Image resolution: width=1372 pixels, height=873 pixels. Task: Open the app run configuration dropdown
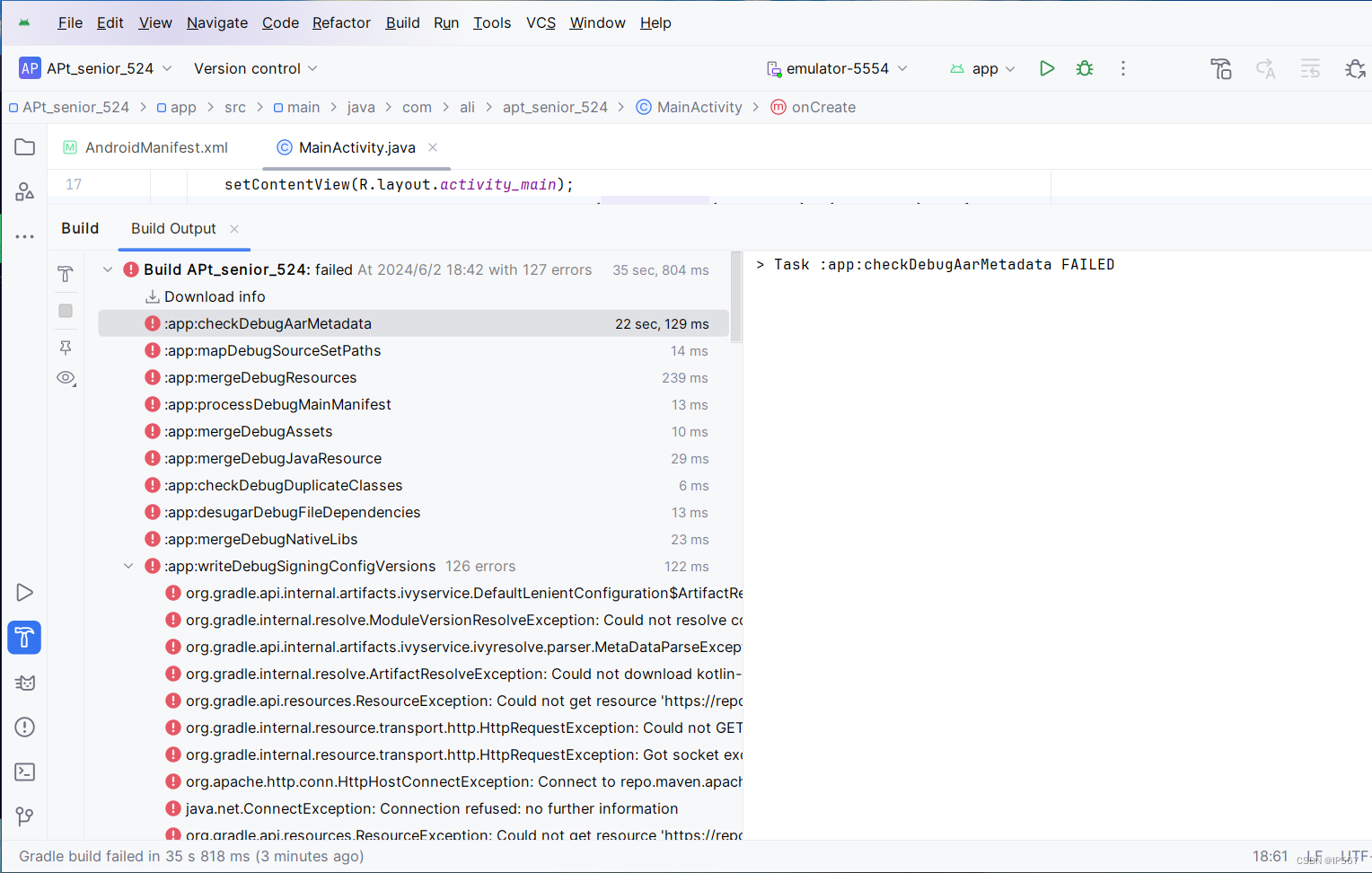982,68
